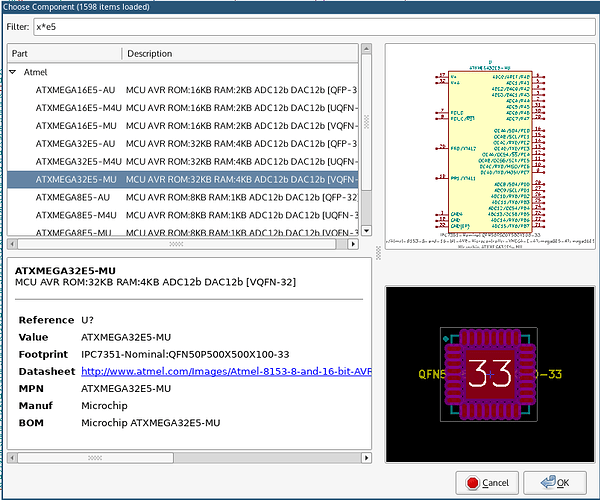The width and height of the screenshot is (600, 500).
Task: Click the BOM value Microchip ATXMEGA32E5-MU
Action: (x=151, y=423)
